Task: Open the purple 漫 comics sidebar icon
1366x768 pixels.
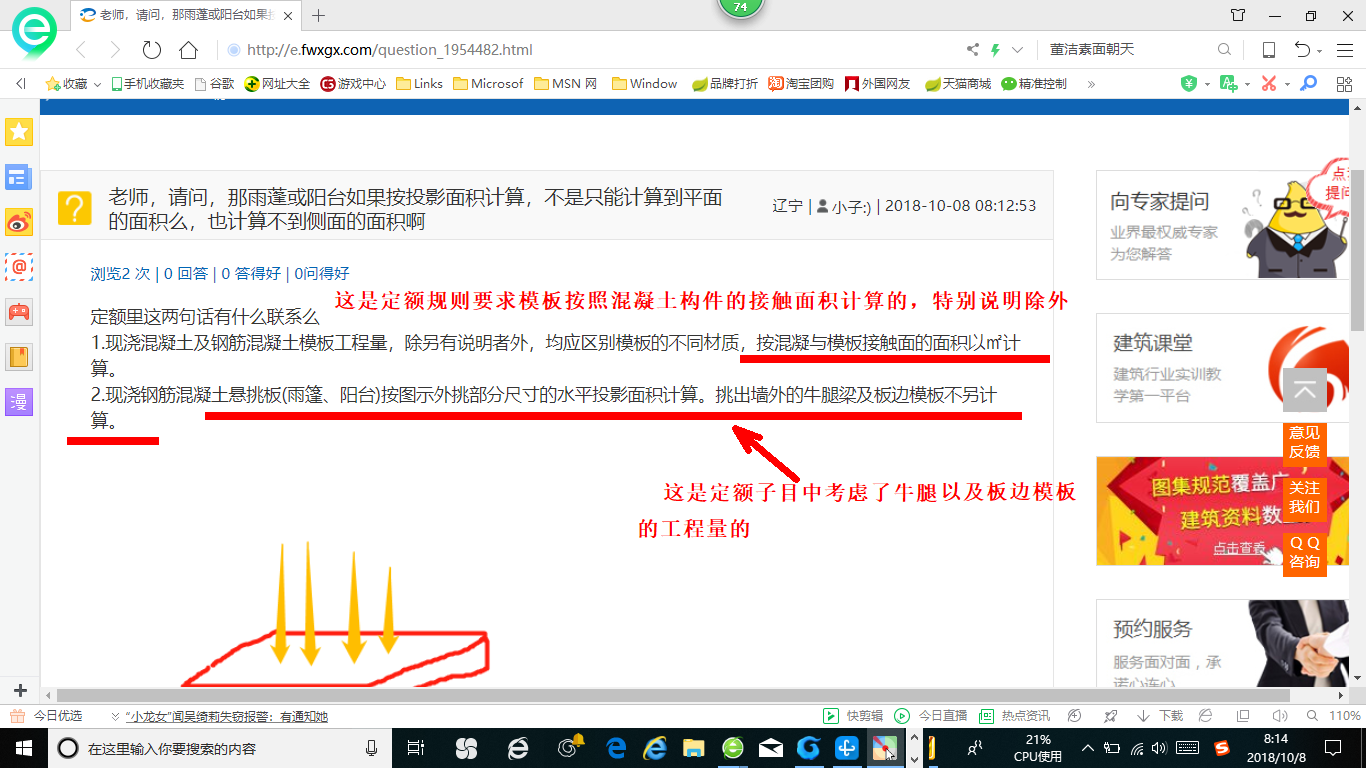Action: tap(19, 402)
